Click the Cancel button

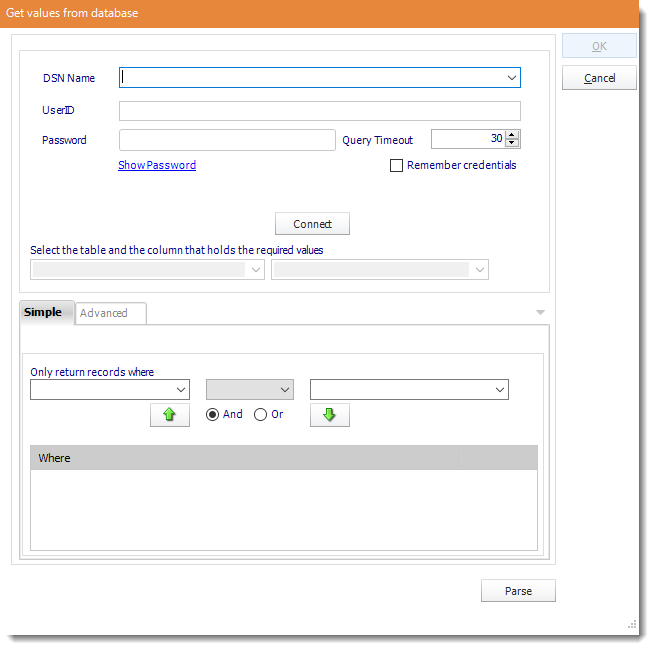click(x=599, y=78)
